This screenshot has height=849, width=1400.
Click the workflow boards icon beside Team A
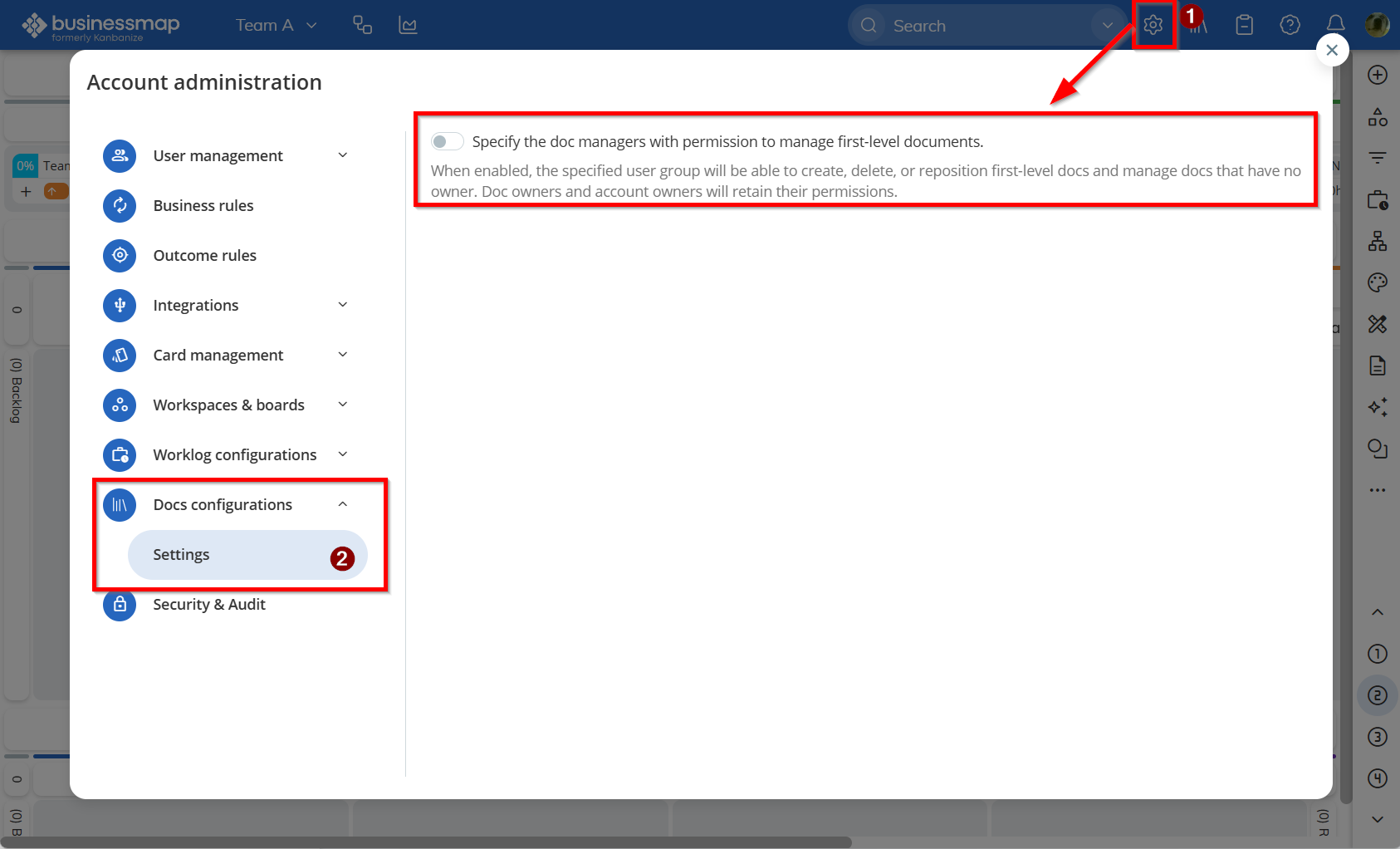click(362, 26)
